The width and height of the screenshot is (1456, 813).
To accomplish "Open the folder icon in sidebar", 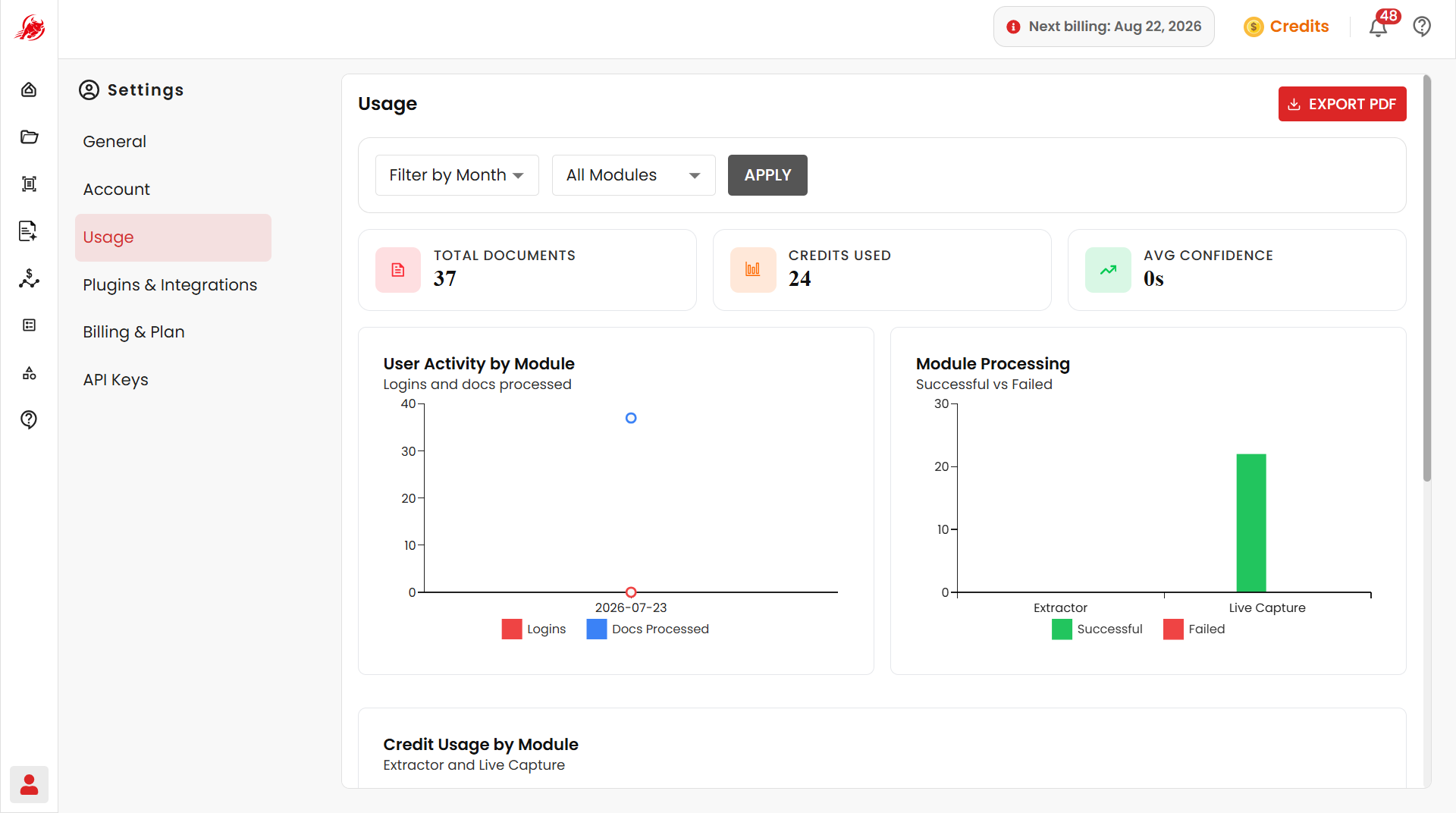I will (29, 137).
